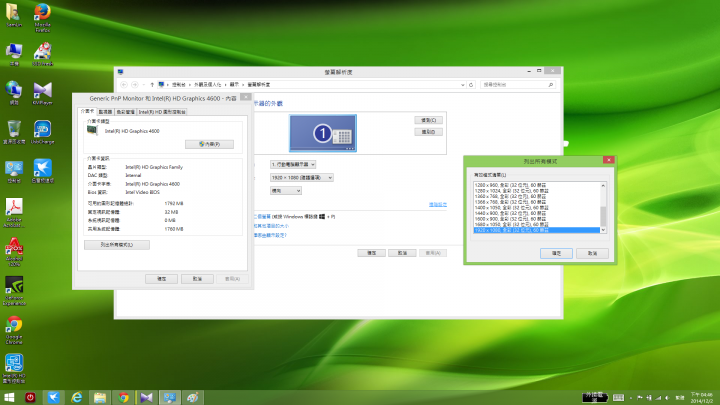Click the back arrow in Screen Resolution window

tap(124, 84)
